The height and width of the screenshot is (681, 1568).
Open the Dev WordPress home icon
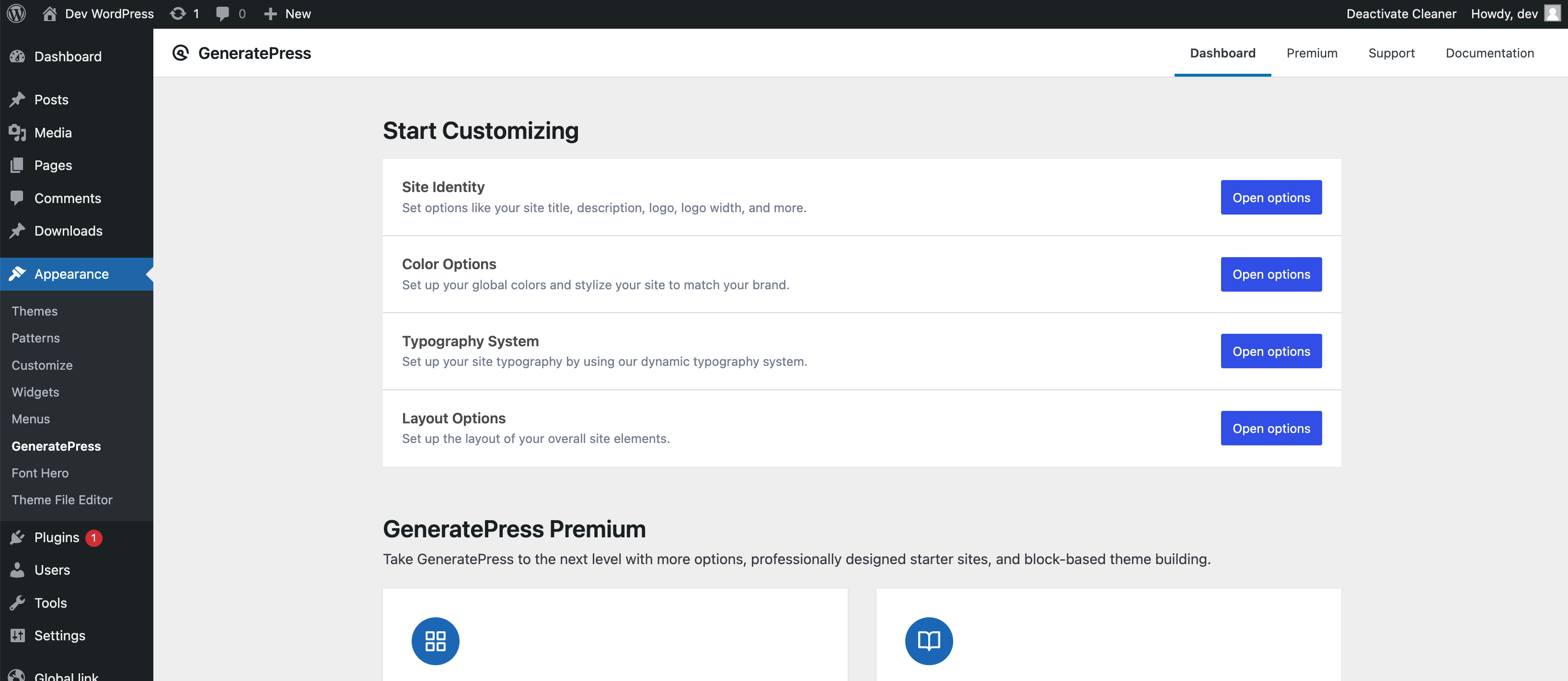coord(49,13)
